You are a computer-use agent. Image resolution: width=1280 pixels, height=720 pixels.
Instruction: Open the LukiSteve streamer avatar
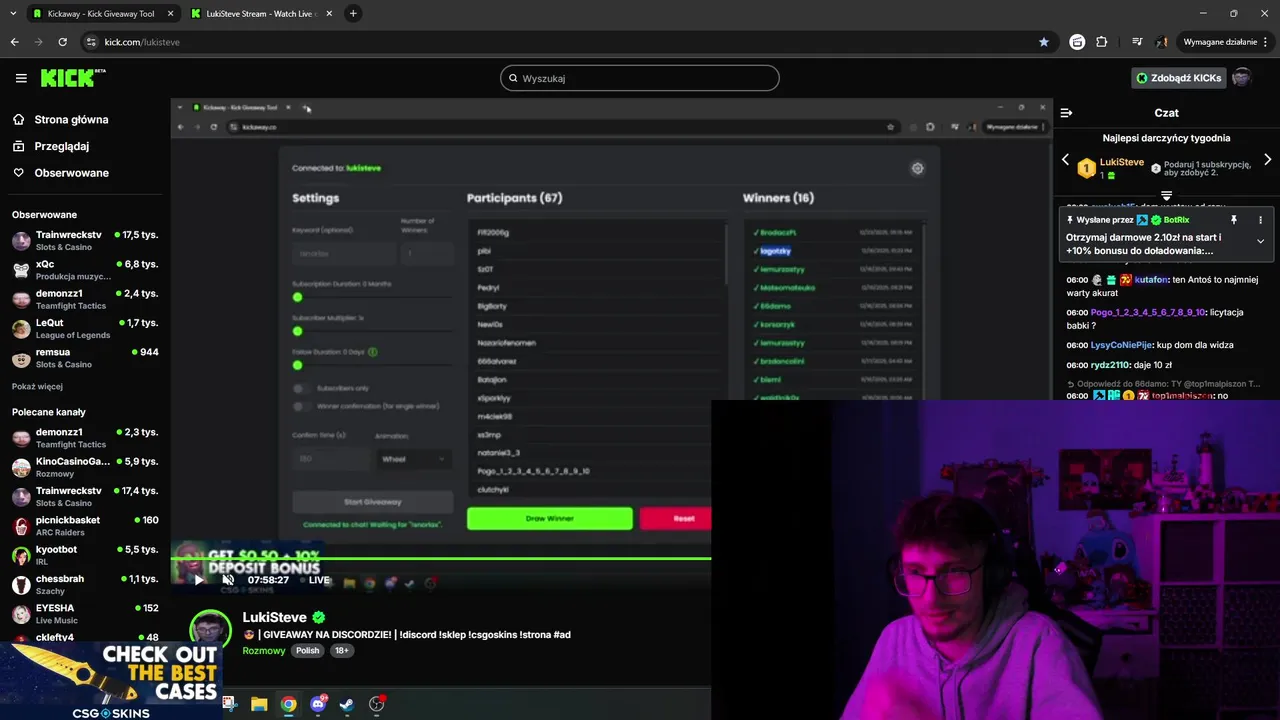coord(210,630)
